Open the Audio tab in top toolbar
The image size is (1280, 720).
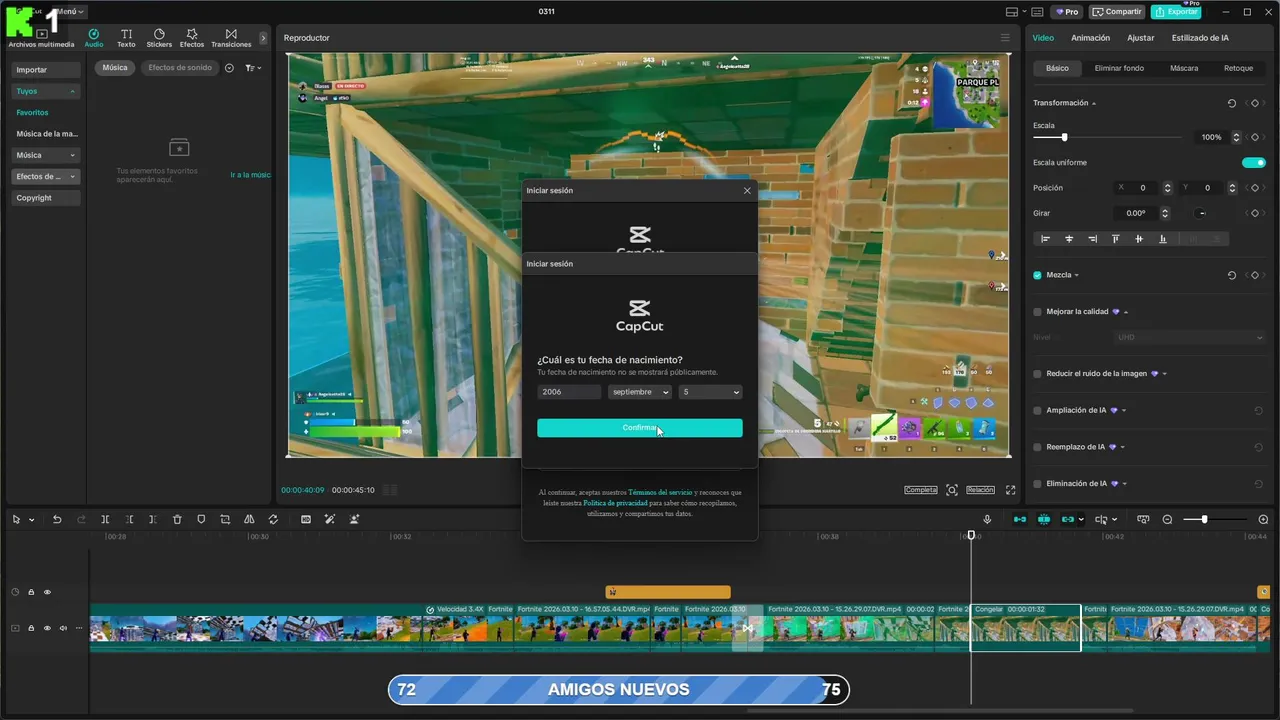pyautogui.click(x=94, y=38)
